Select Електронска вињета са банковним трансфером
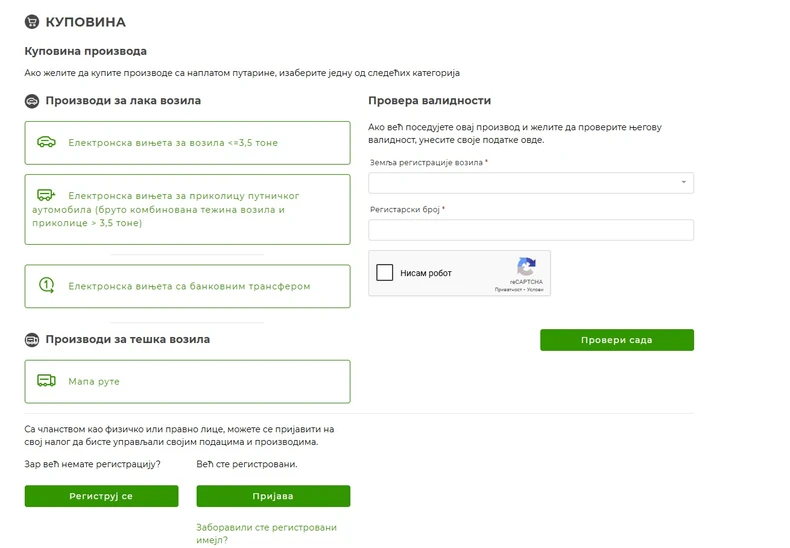This screenshot has width=790, height=548. [x=189, y=286]
